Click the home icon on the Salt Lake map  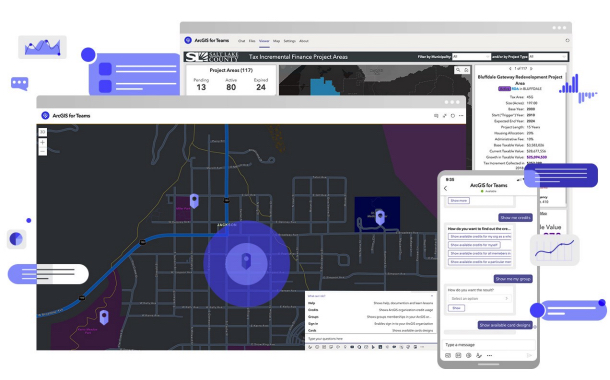pos(466,70)
